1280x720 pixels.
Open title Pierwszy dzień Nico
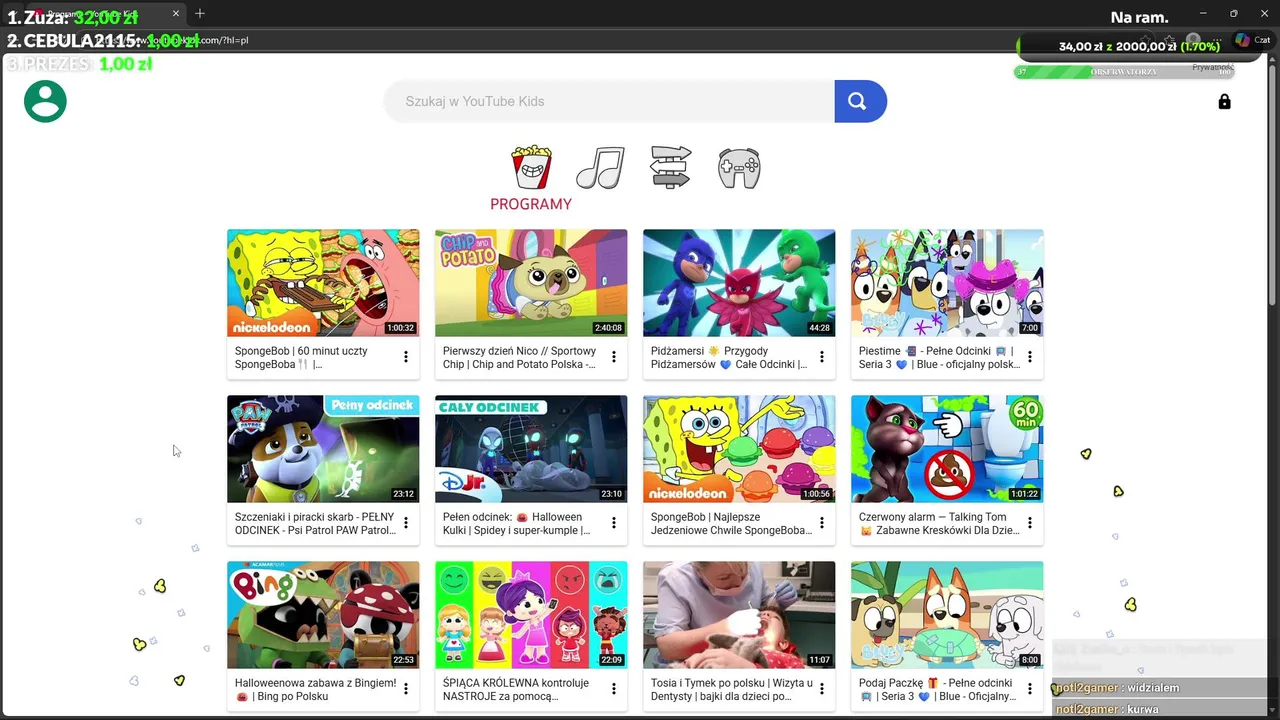coord(519,358)
